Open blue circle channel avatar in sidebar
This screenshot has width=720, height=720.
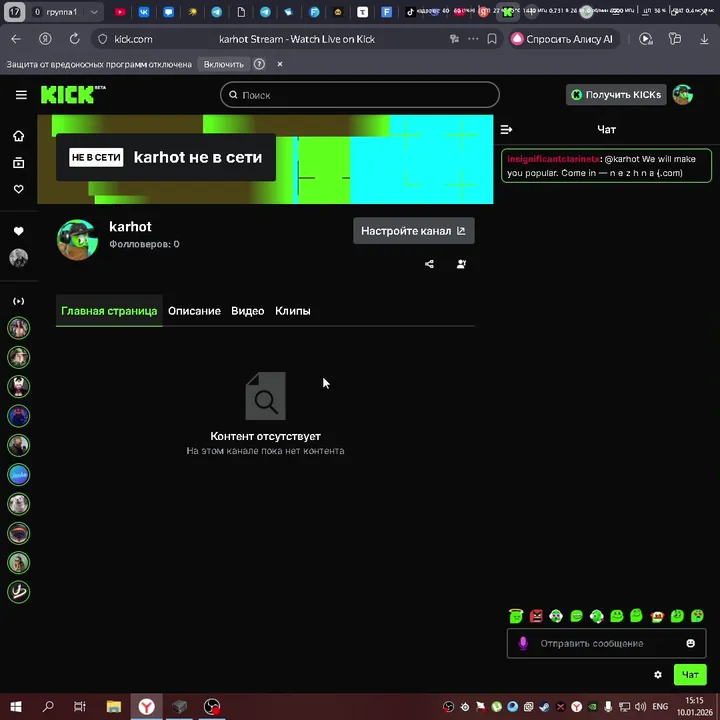click(x=18, y=474)
